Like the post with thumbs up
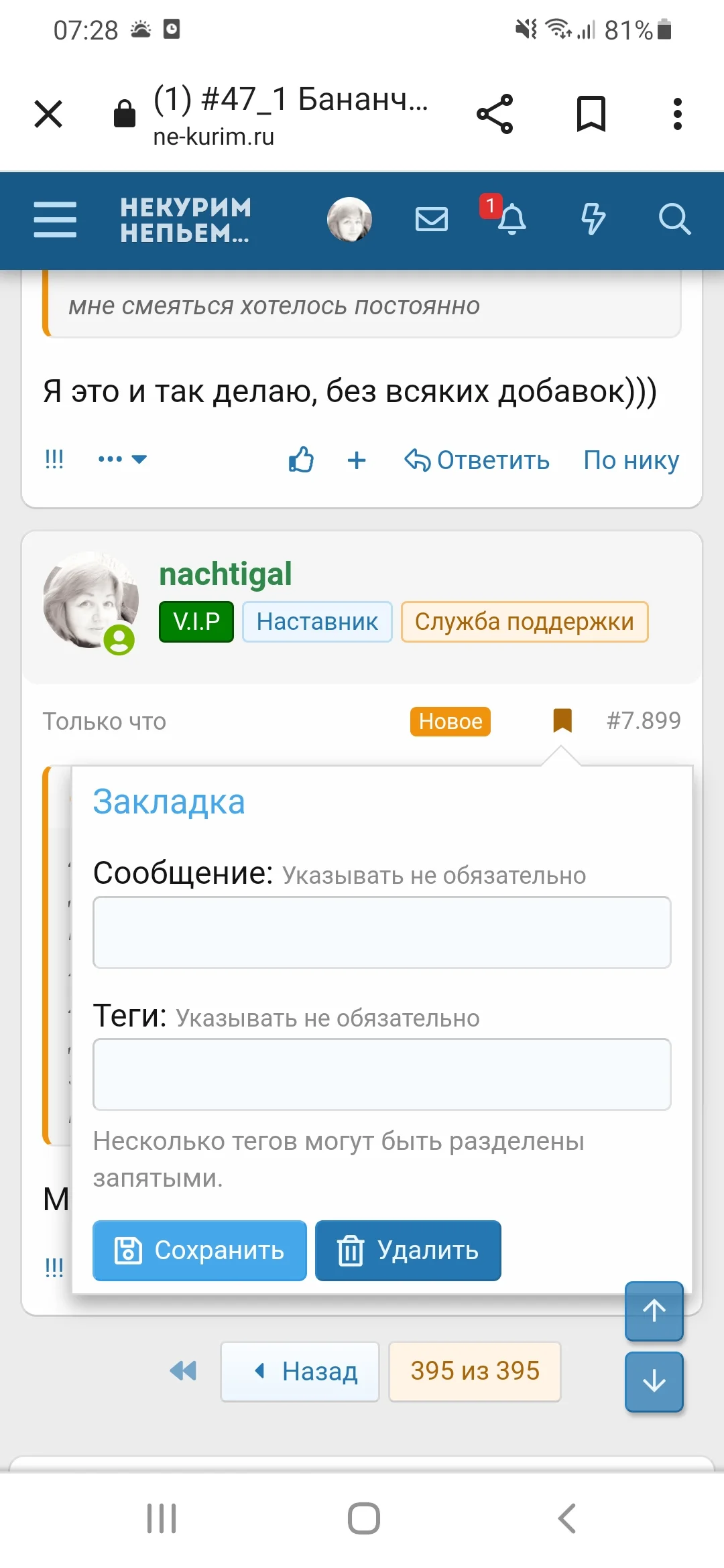724x1568 pixels. click(x=301, y=460)
